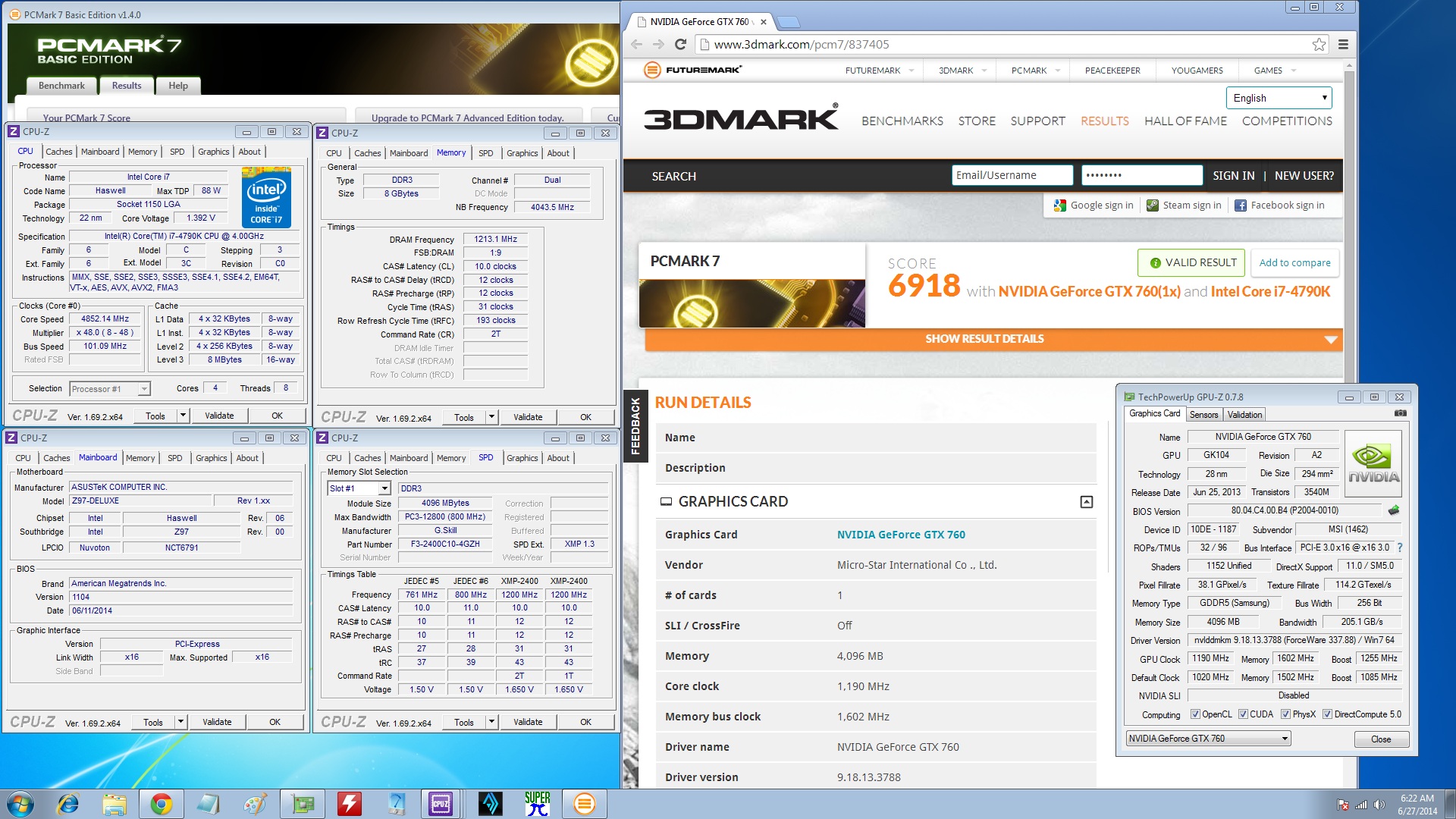The image size is (1456, 819).
Task: Click the Valid Result badge
Action: pos(1191,263)
